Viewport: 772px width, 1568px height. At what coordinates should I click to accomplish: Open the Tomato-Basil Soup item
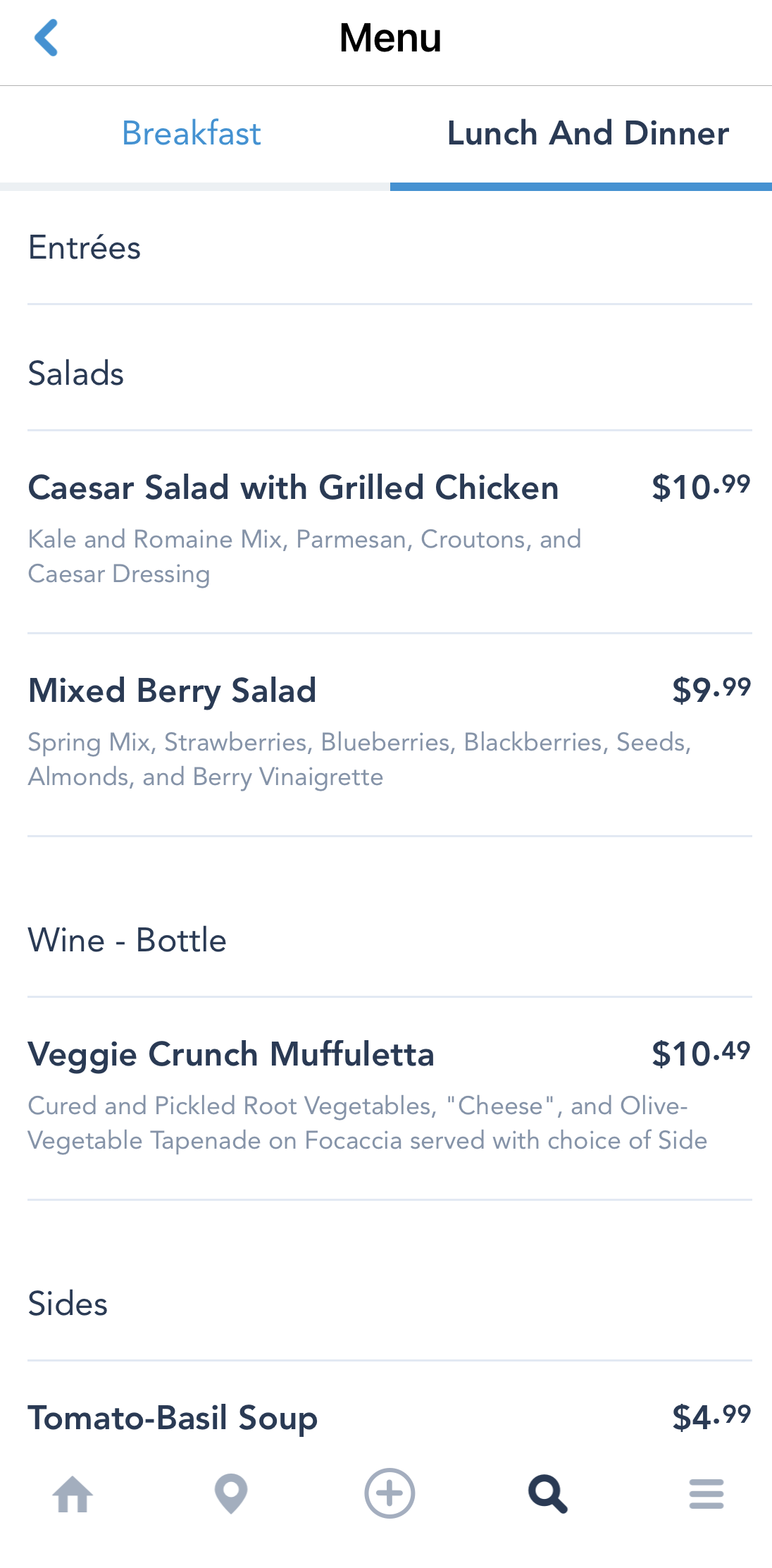[x=173, y=1418]
